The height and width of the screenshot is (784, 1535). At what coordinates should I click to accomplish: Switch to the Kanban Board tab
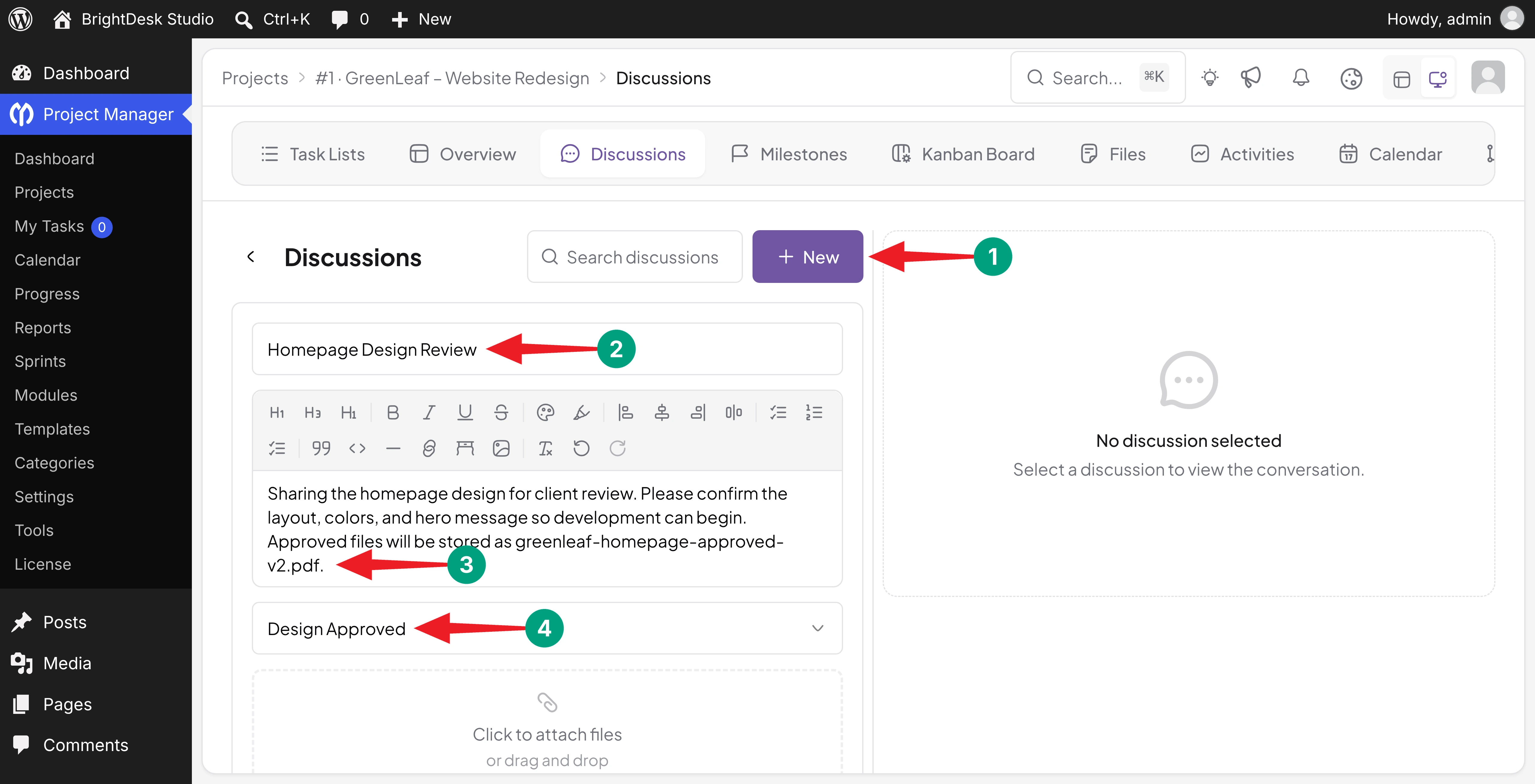(963, 154)
